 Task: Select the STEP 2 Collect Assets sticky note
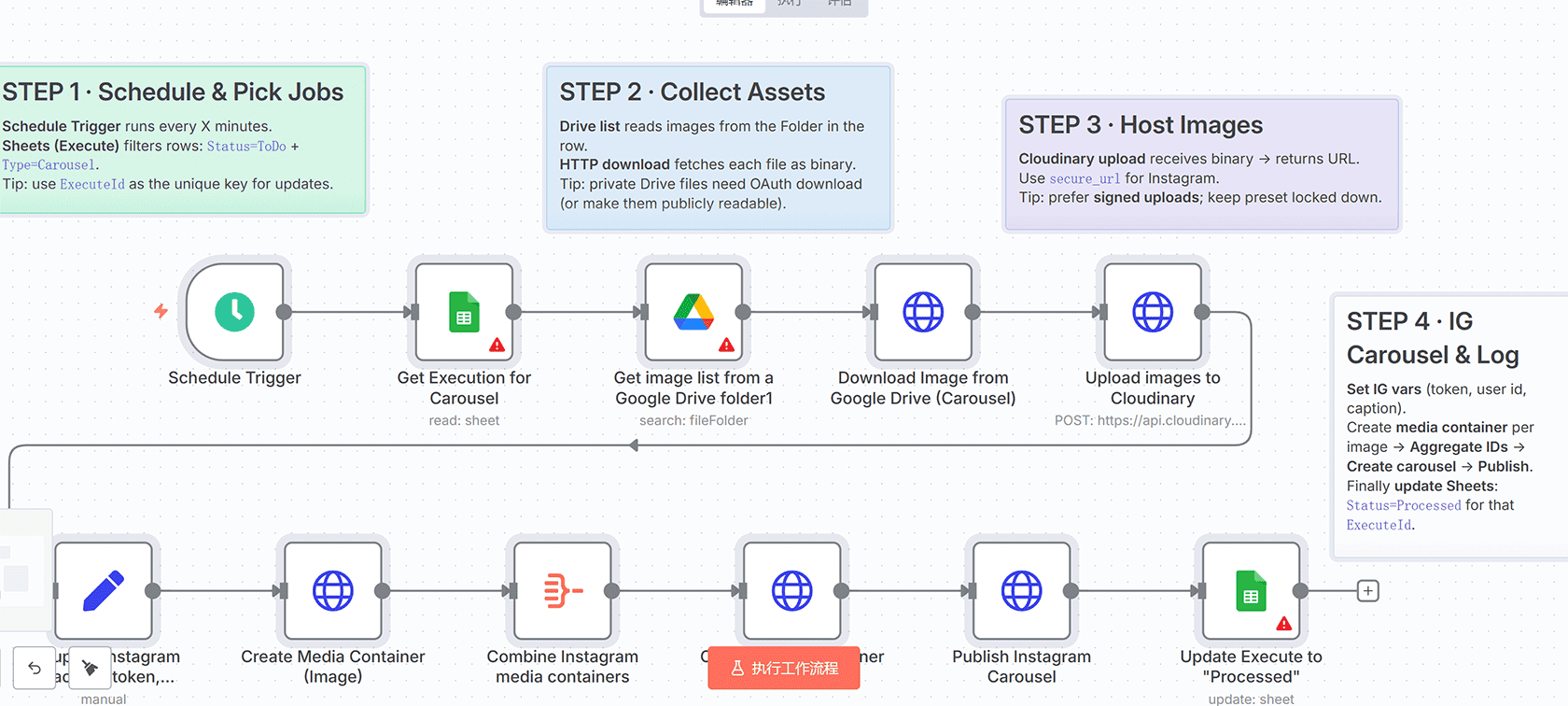point(718,148)
